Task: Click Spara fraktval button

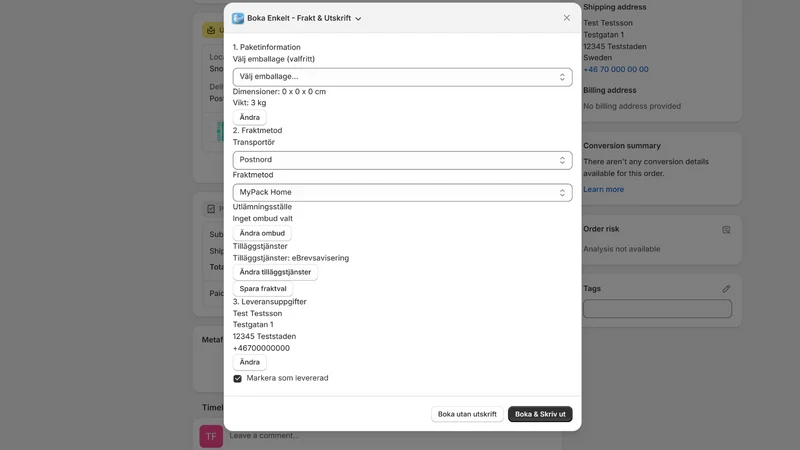Action: 263,289
